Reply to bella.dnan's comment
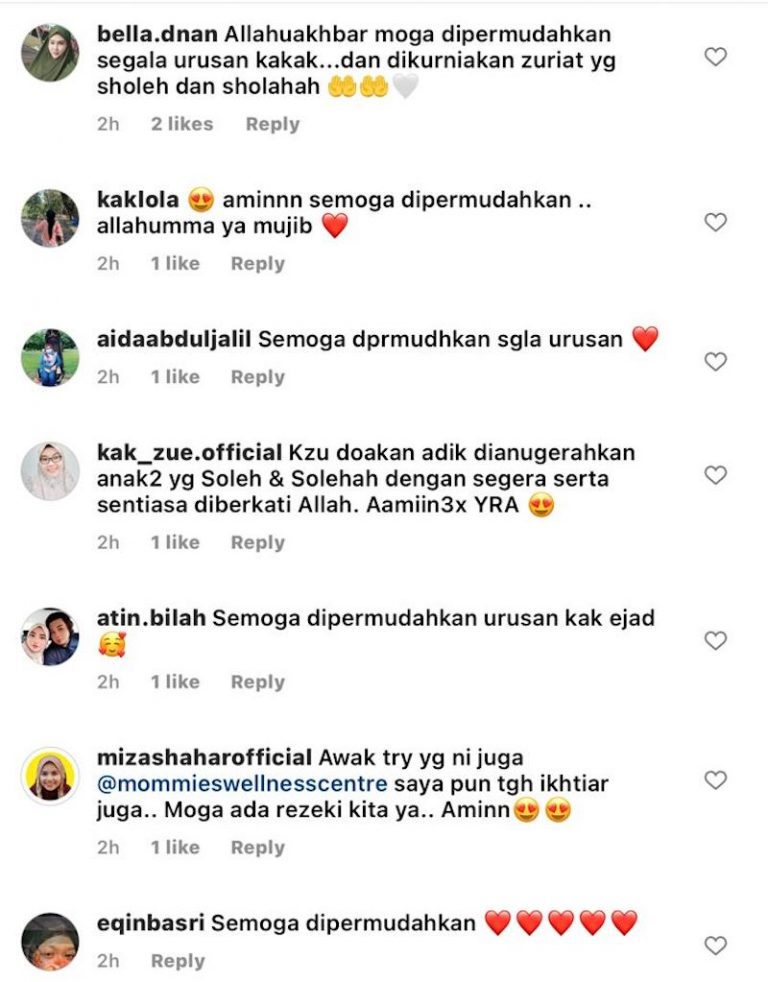Image resolution: width=768 pixels, height=982 pixels. tap(272, 124)
